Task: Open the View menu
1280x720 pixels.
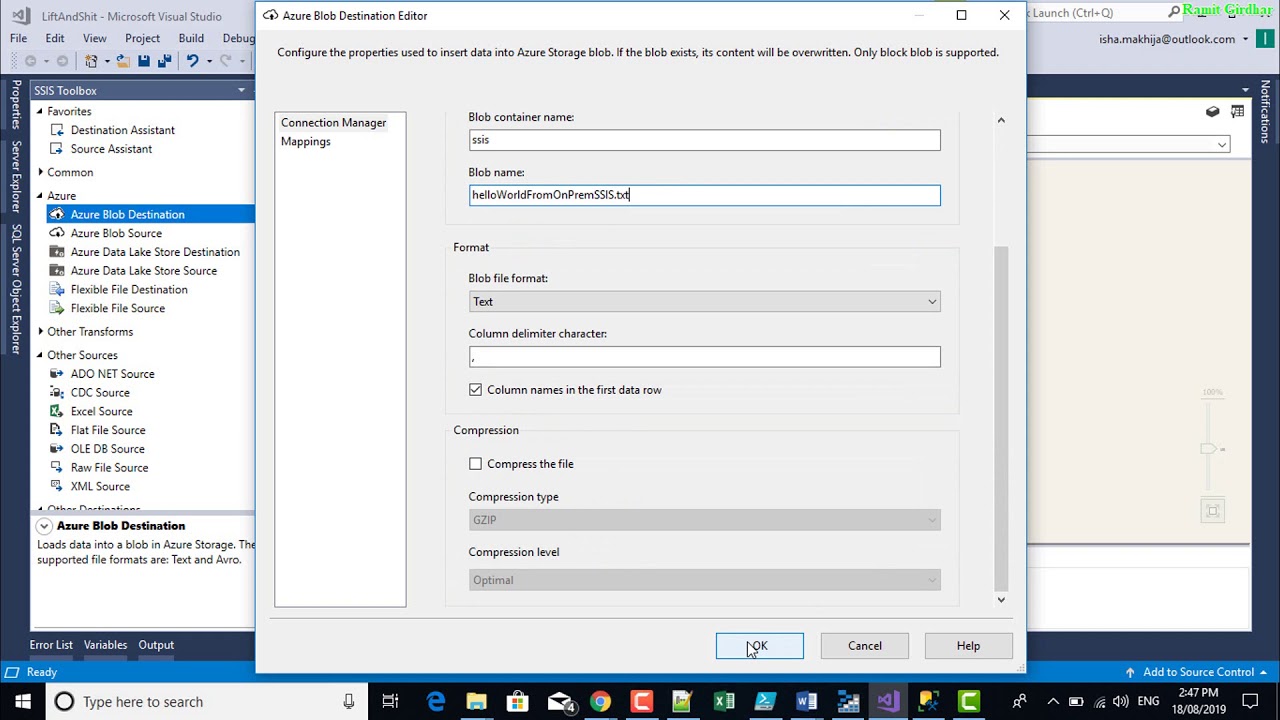Action: tap(95, 38)
